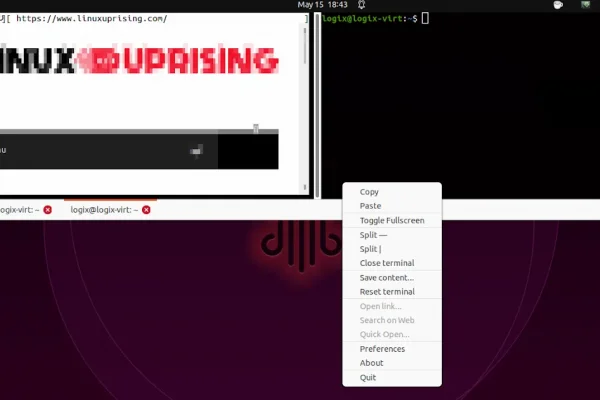600x400 pixels.
Task: Open the About menu entry
Action: pyautogui.click(x=392, y=363)
